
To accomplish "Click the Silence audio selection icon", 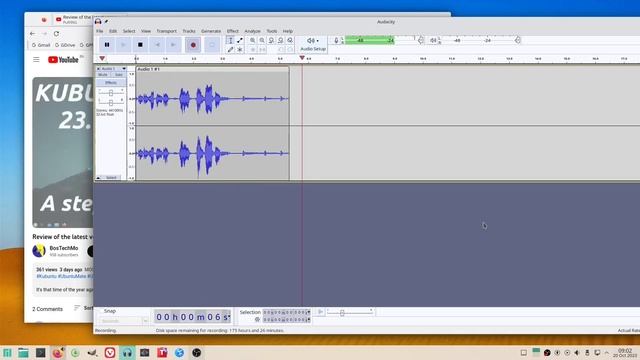I will [262, 49].
